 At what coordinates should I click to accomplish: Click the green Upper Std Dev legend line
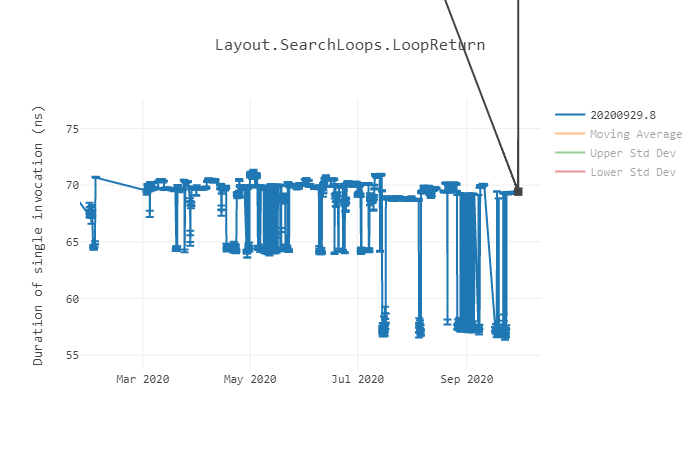click(570, 153)
